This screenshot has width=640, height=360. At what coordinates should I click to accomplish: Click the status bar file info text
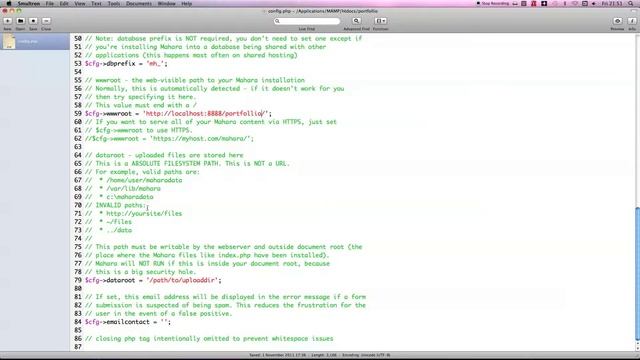(x=320, y=355)
